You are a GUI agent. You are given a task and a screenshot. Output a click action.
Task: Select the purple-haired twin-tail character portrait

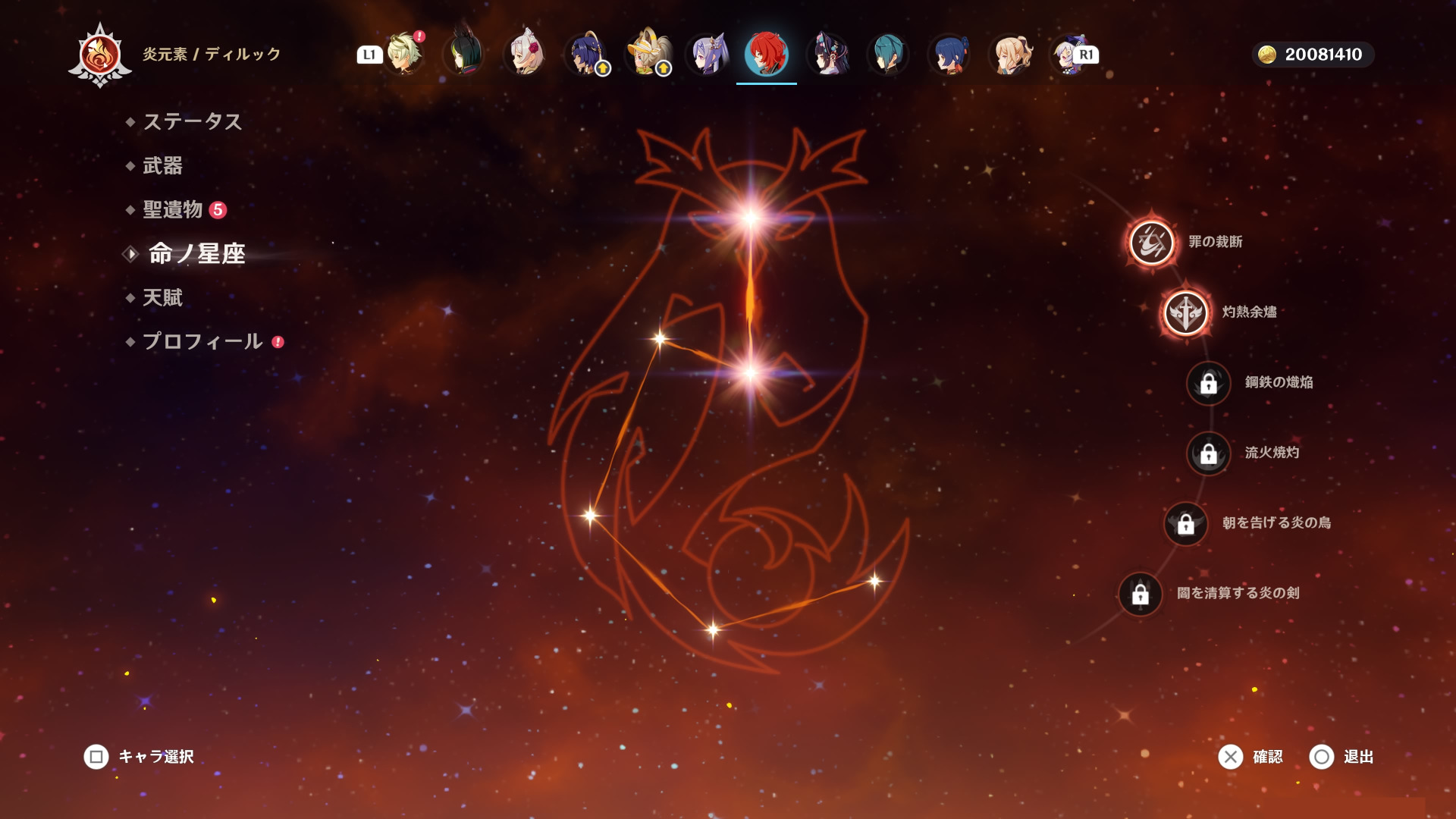707,55
